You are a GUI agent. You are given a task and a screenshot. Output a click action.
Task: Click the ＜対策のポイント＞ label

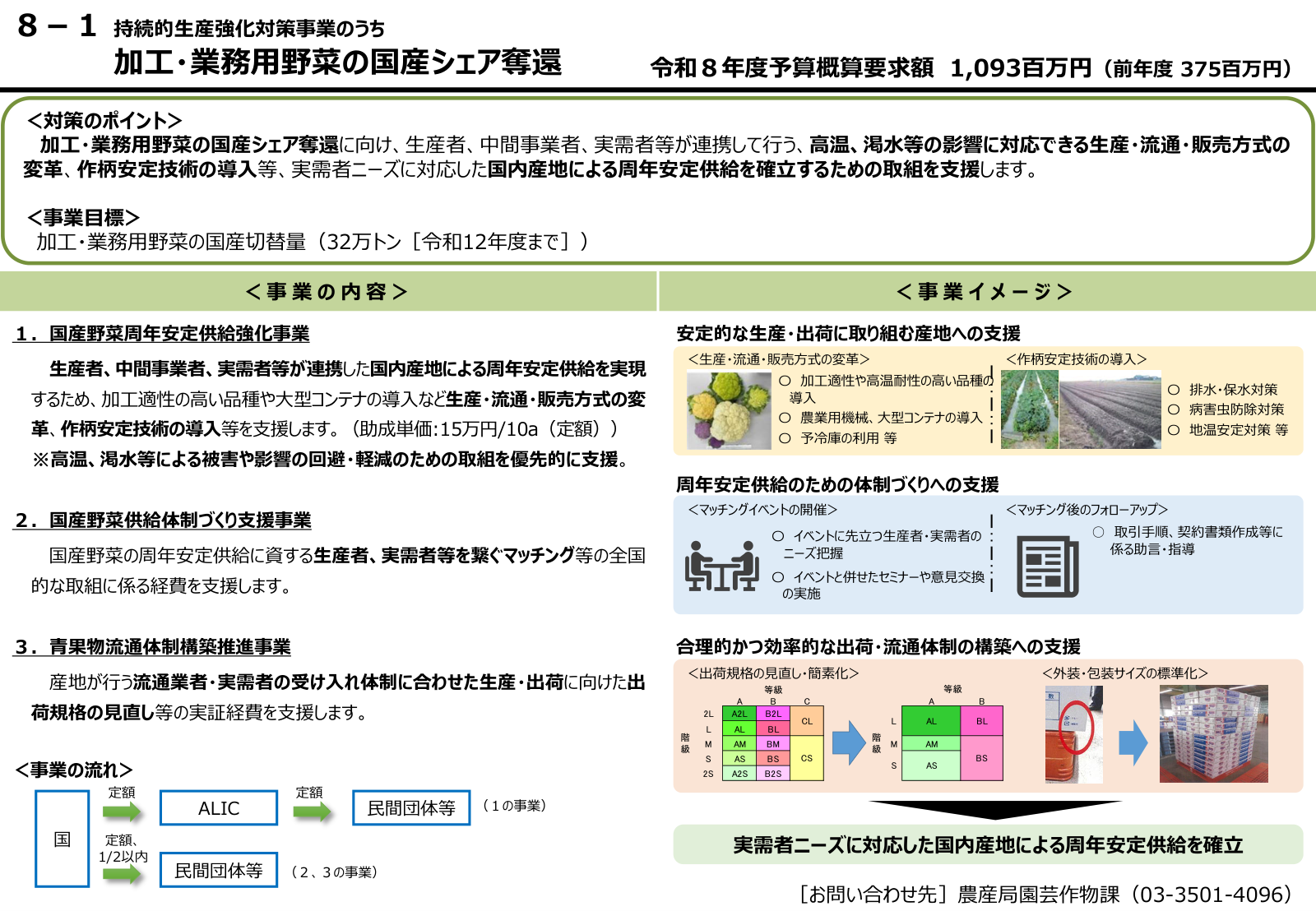click(104, 121)
